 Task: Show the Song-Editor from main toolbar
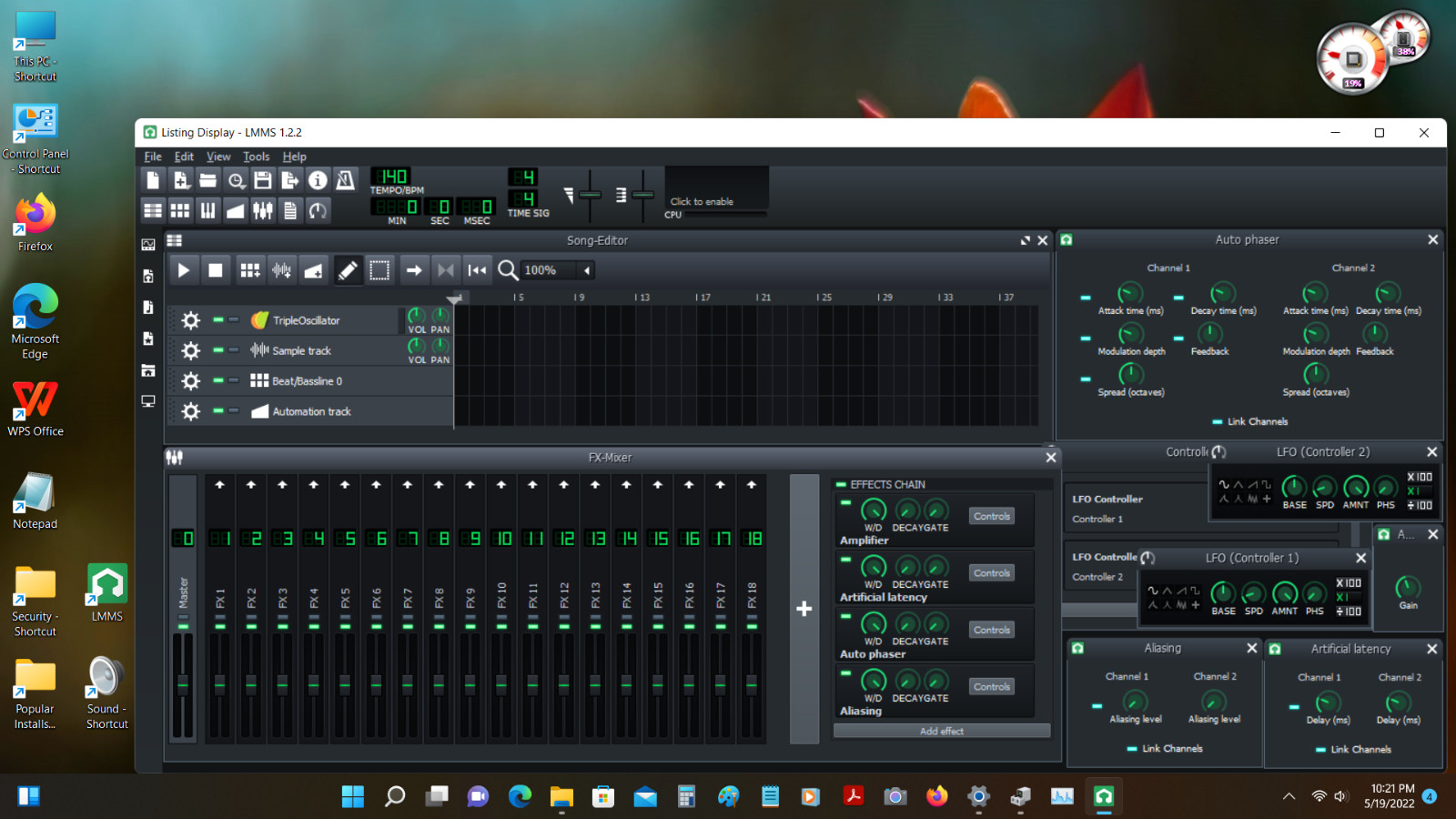click(153, 210)
